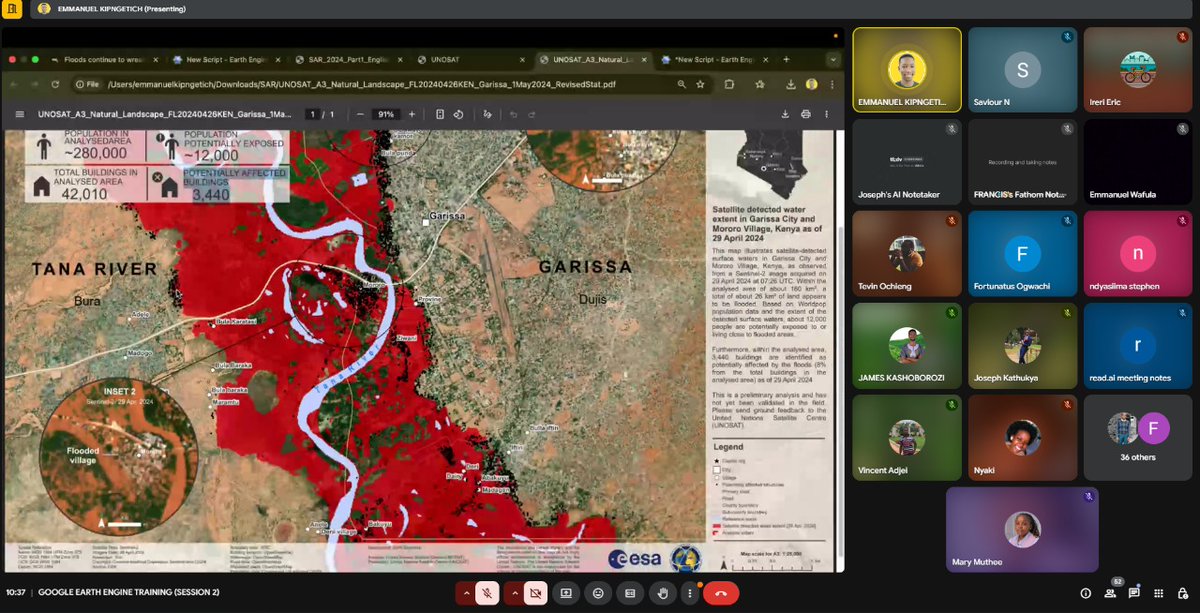The image size is (1200, 613).
Task: Turn on the camera in the call bar
Action: click(535, 593)
